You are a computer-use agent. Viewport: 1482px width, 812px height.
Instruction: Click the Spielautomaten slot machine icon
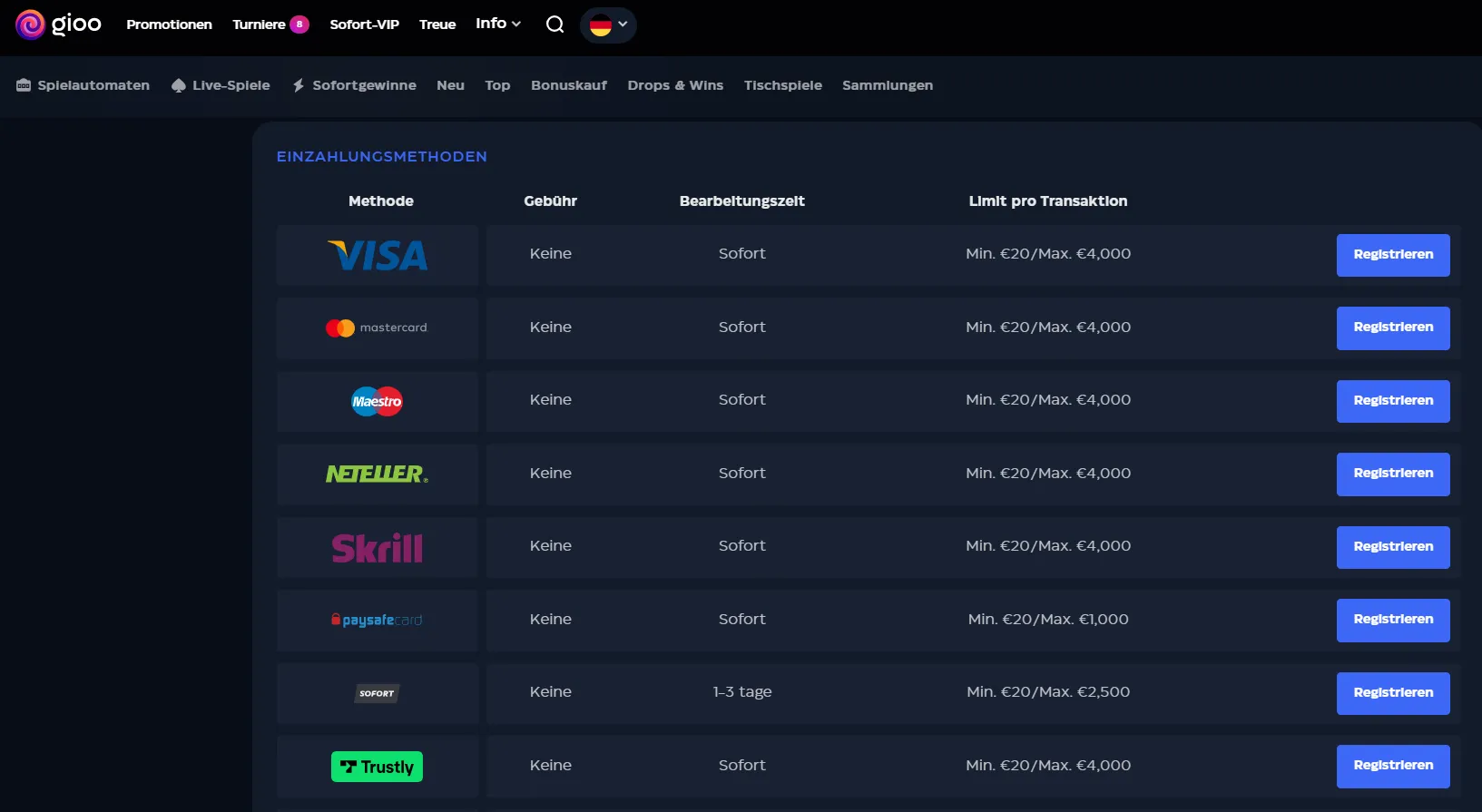(24, 85)
